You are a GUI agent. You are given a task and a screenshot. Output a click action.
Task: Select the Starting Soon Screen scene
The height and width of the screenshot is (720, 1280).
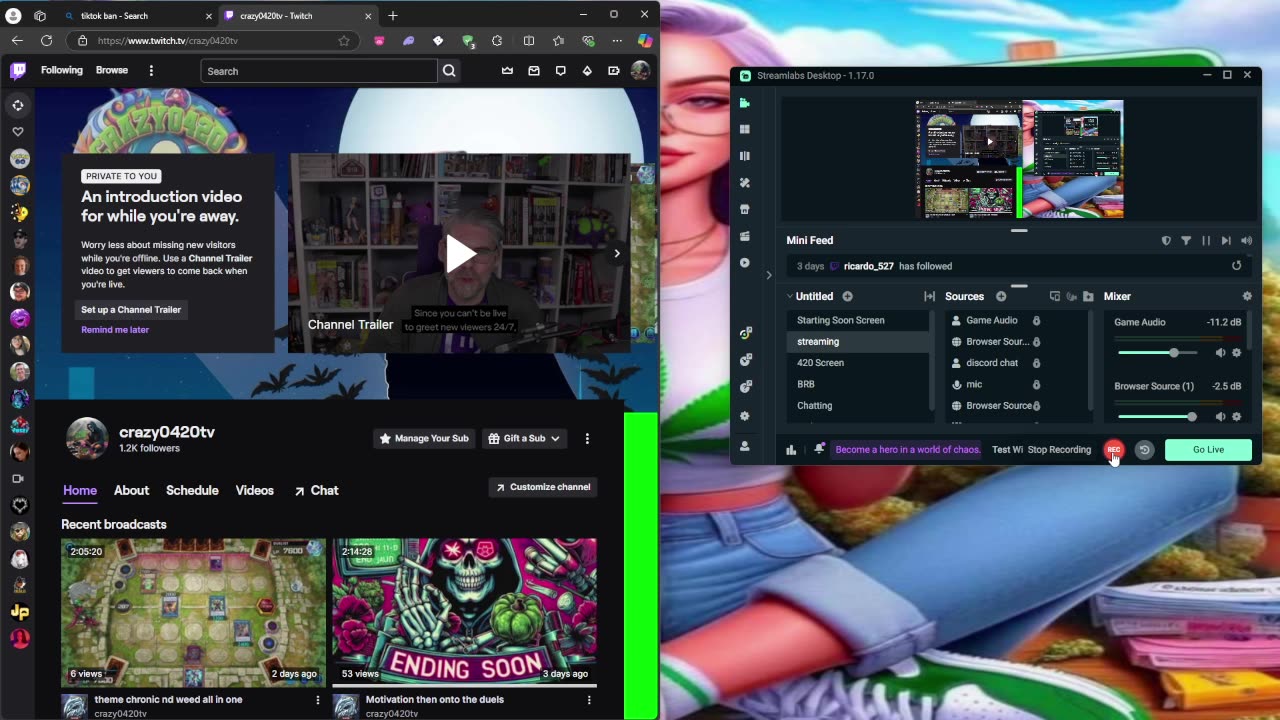click(x=841, y=320)
